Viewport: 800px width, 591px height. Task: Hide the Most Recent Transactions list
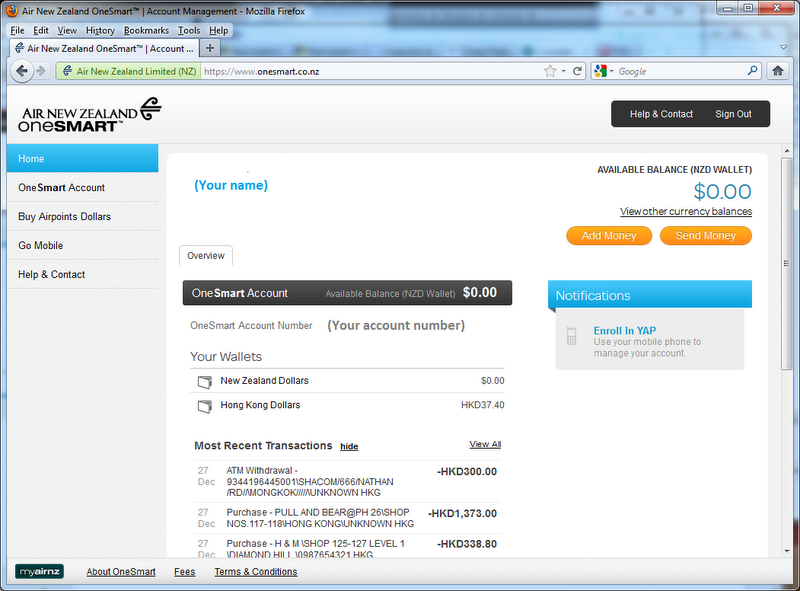click(x=348, y=446)
